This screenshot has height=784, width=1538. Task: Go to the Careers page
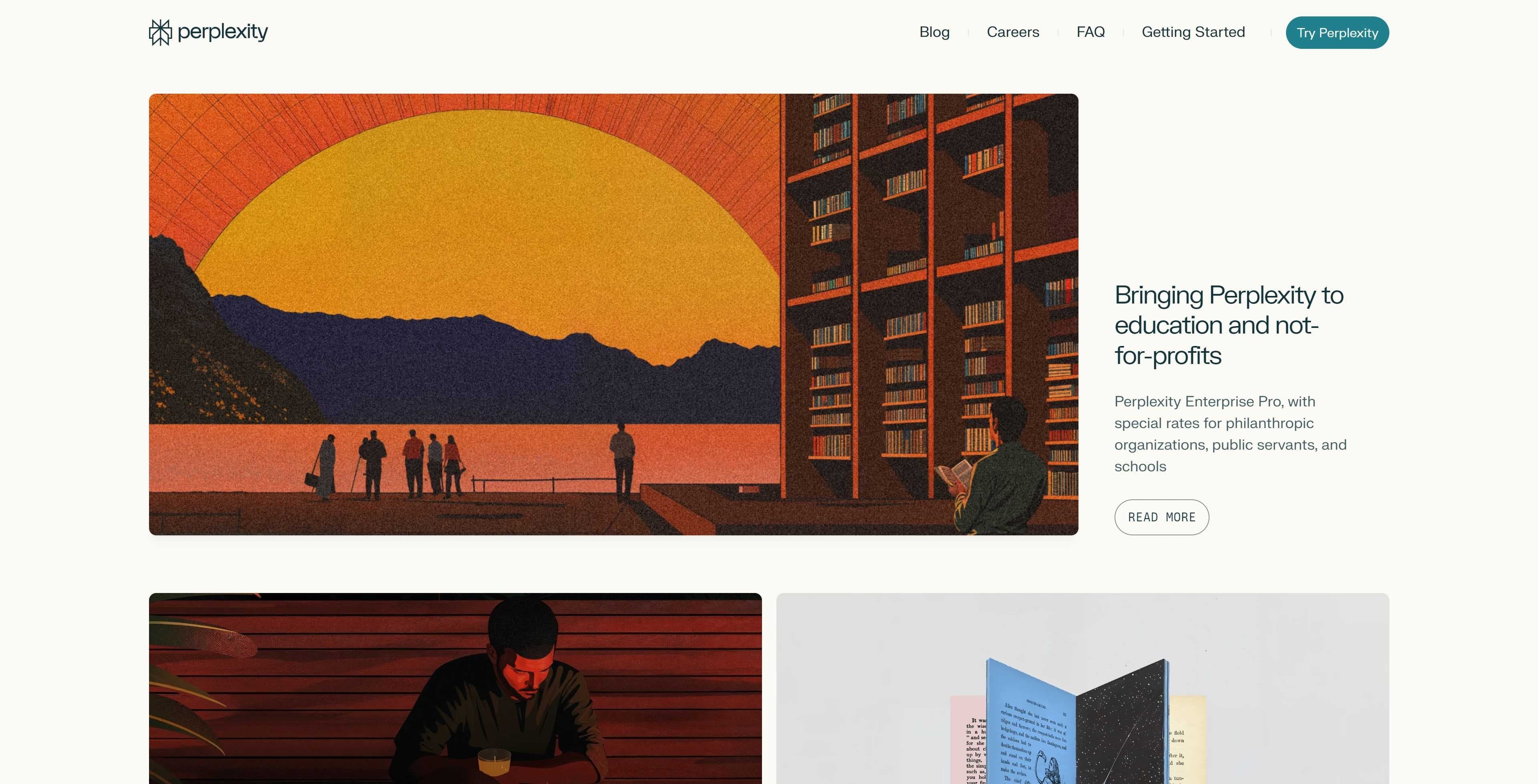[x=1013, y=32]
